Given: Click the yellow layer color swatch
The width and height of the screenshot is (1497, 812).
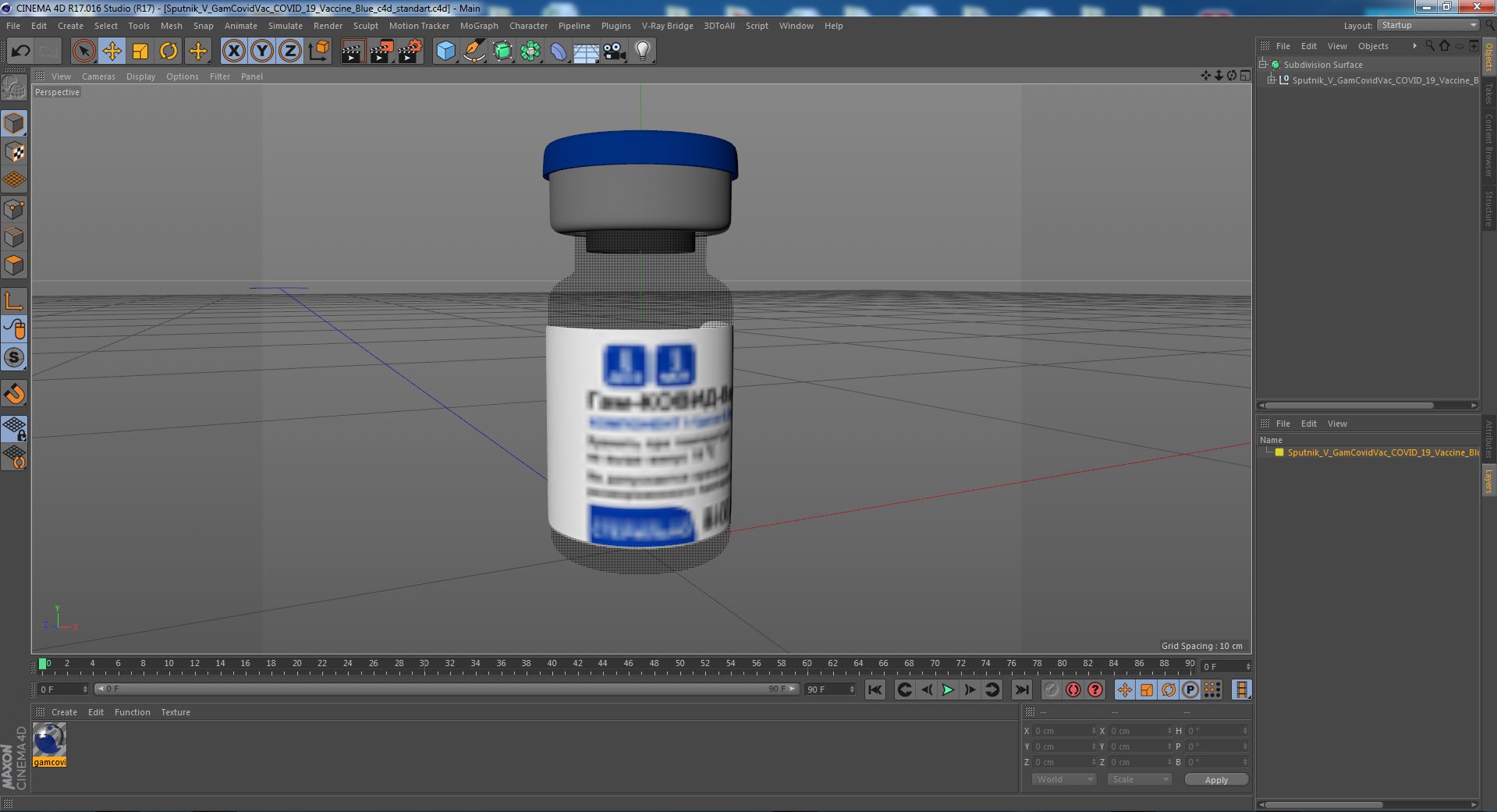Looking at the screenshot, I should pyautogui.click(x=1279, y=452).
